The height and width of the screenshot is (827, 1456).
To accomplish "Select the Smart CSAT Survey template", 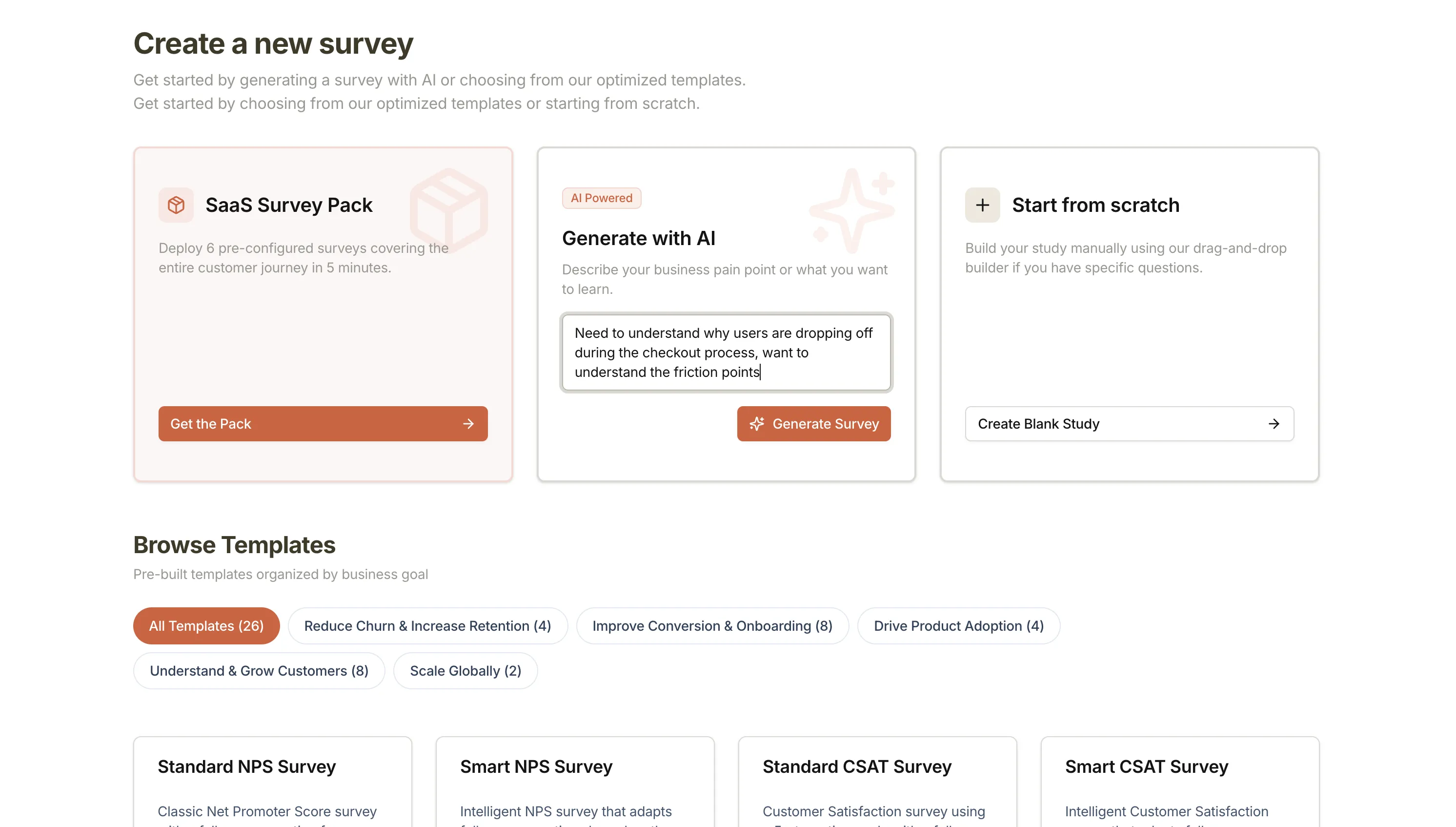I will (x=1146, y=767).
